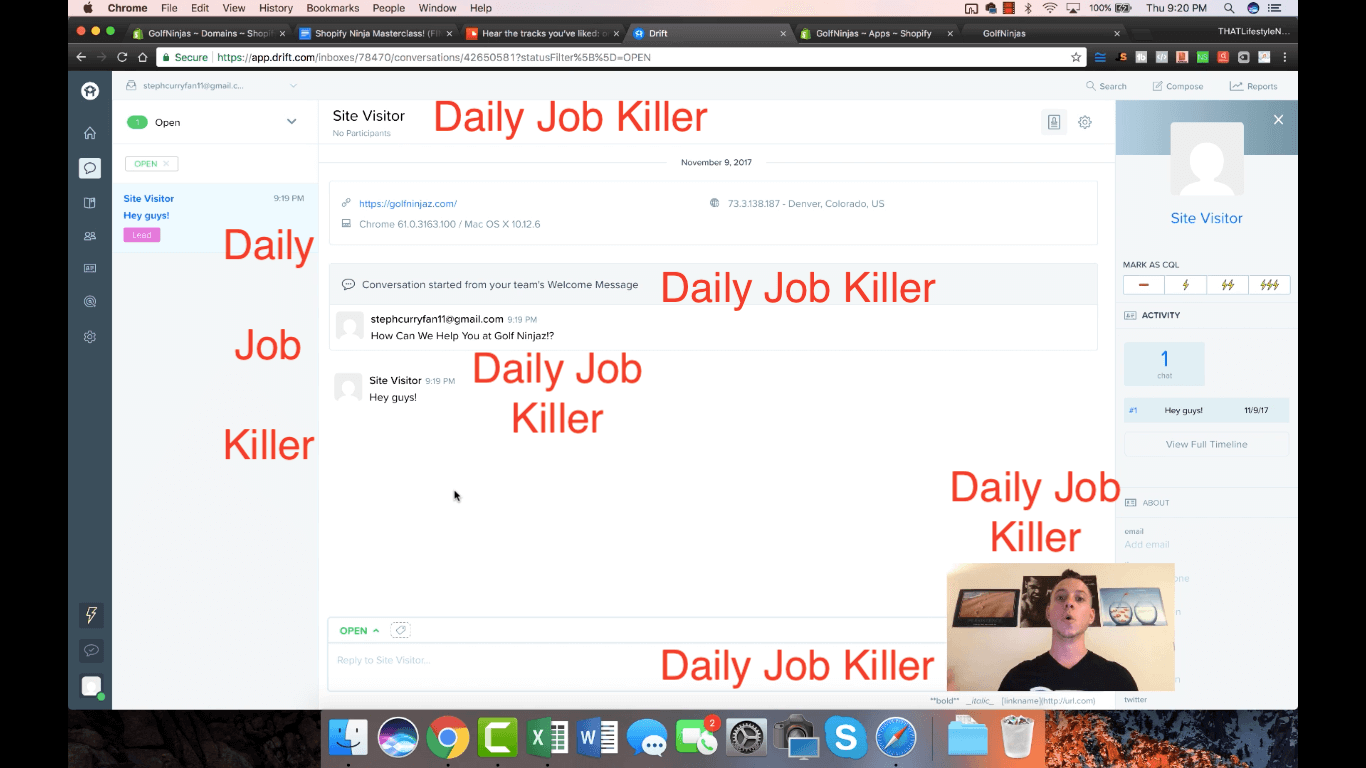
Task: Open Safari from the Dock
Action: point(896,739)
